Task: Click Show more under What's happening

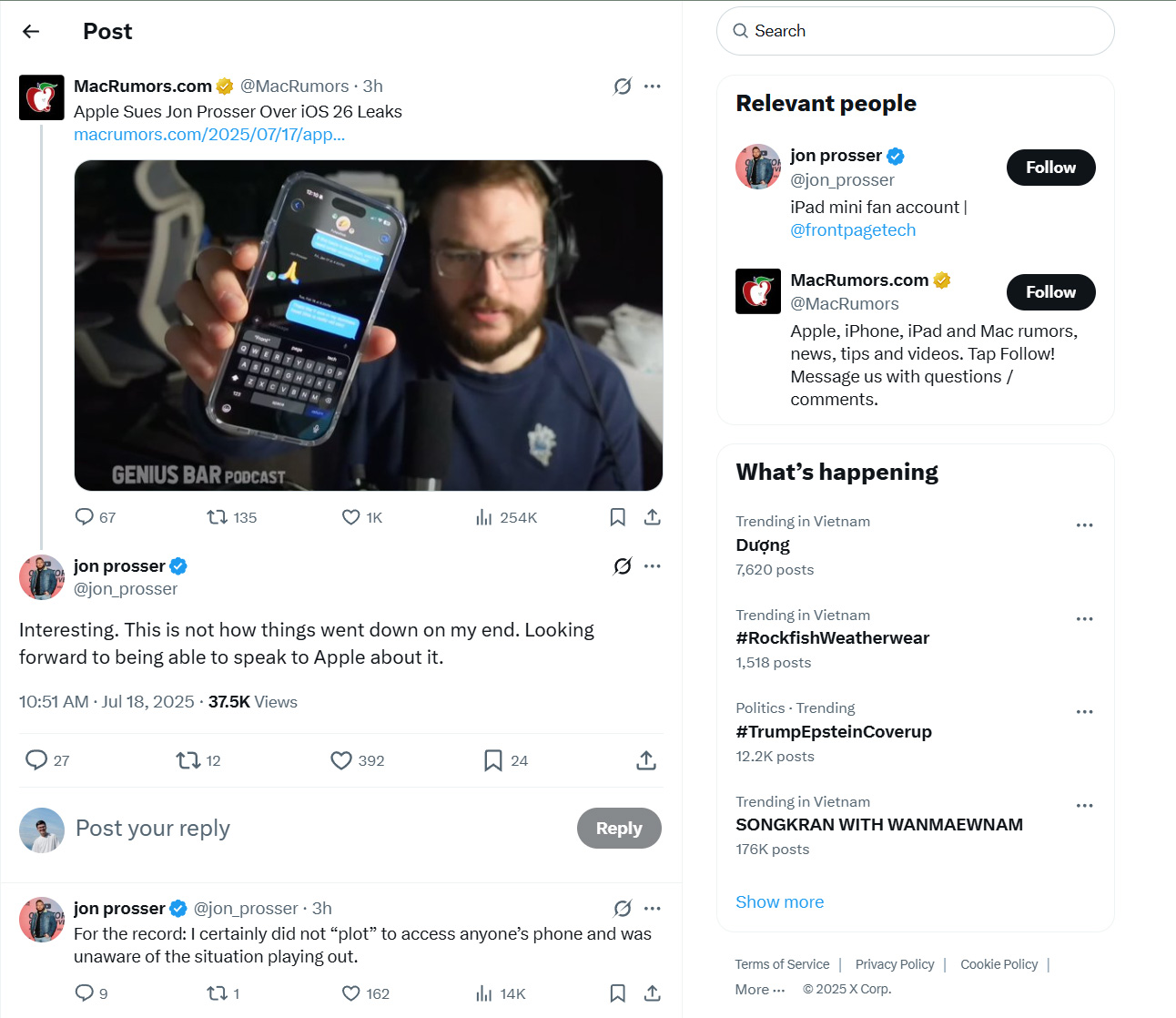Action: point(780,902)
